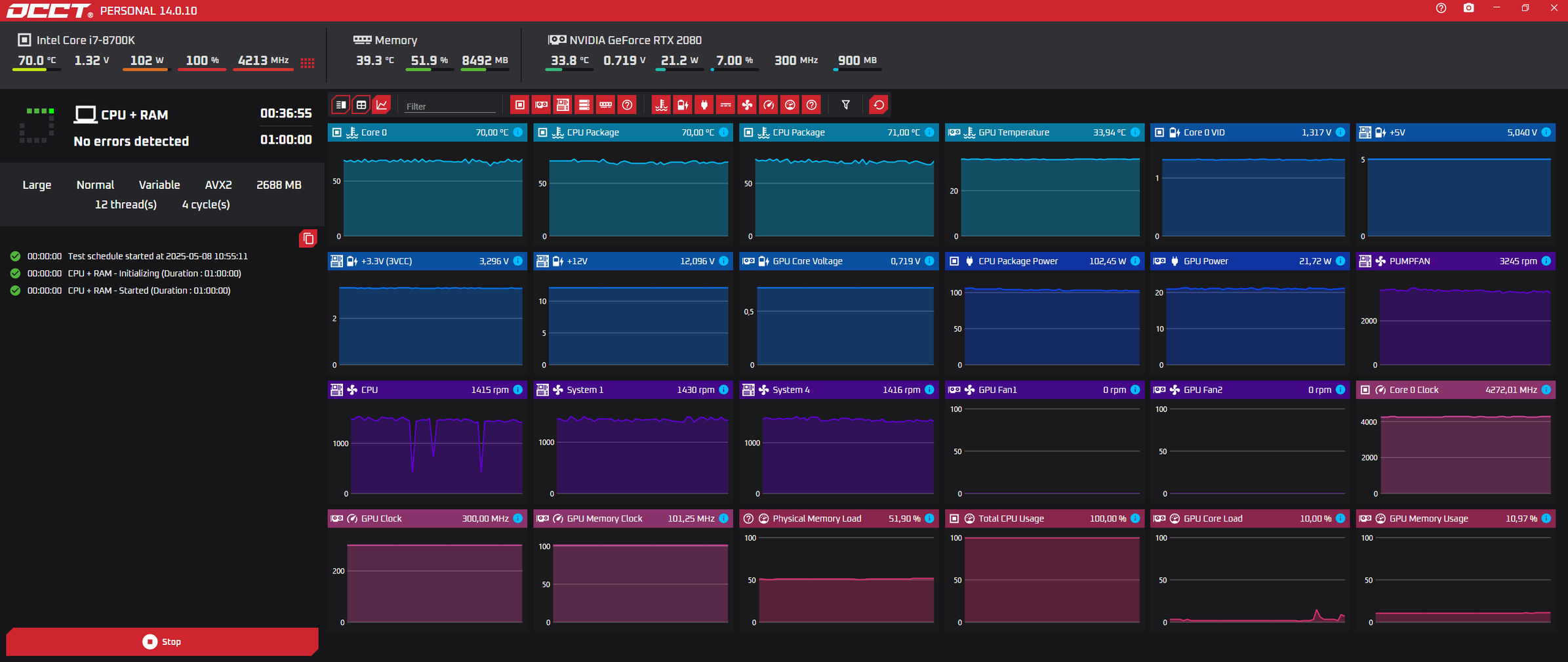
Task: Open help from the title bar
Action: 1441,9
